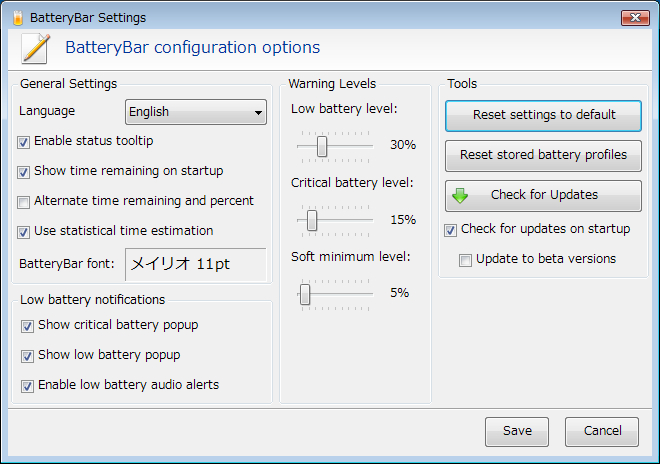Uncheck Use statistical time estimation

point(24,232)
